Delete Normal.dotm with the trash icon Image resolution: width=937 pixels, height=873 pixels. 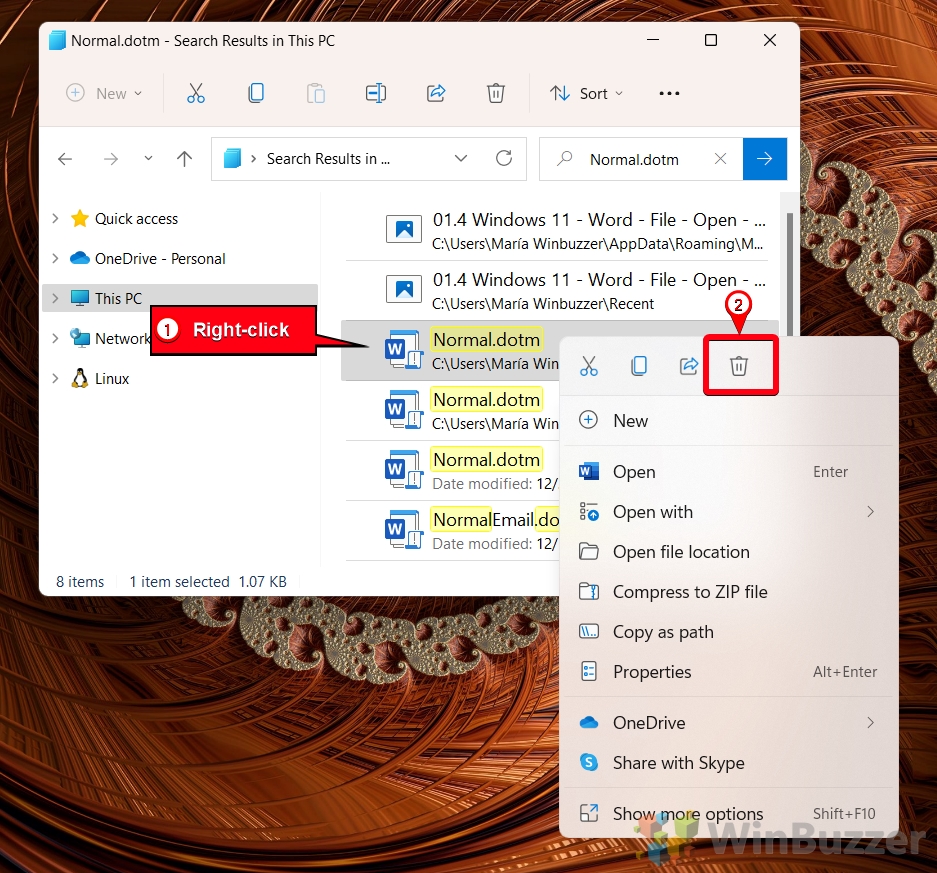(x=740, y=366)
